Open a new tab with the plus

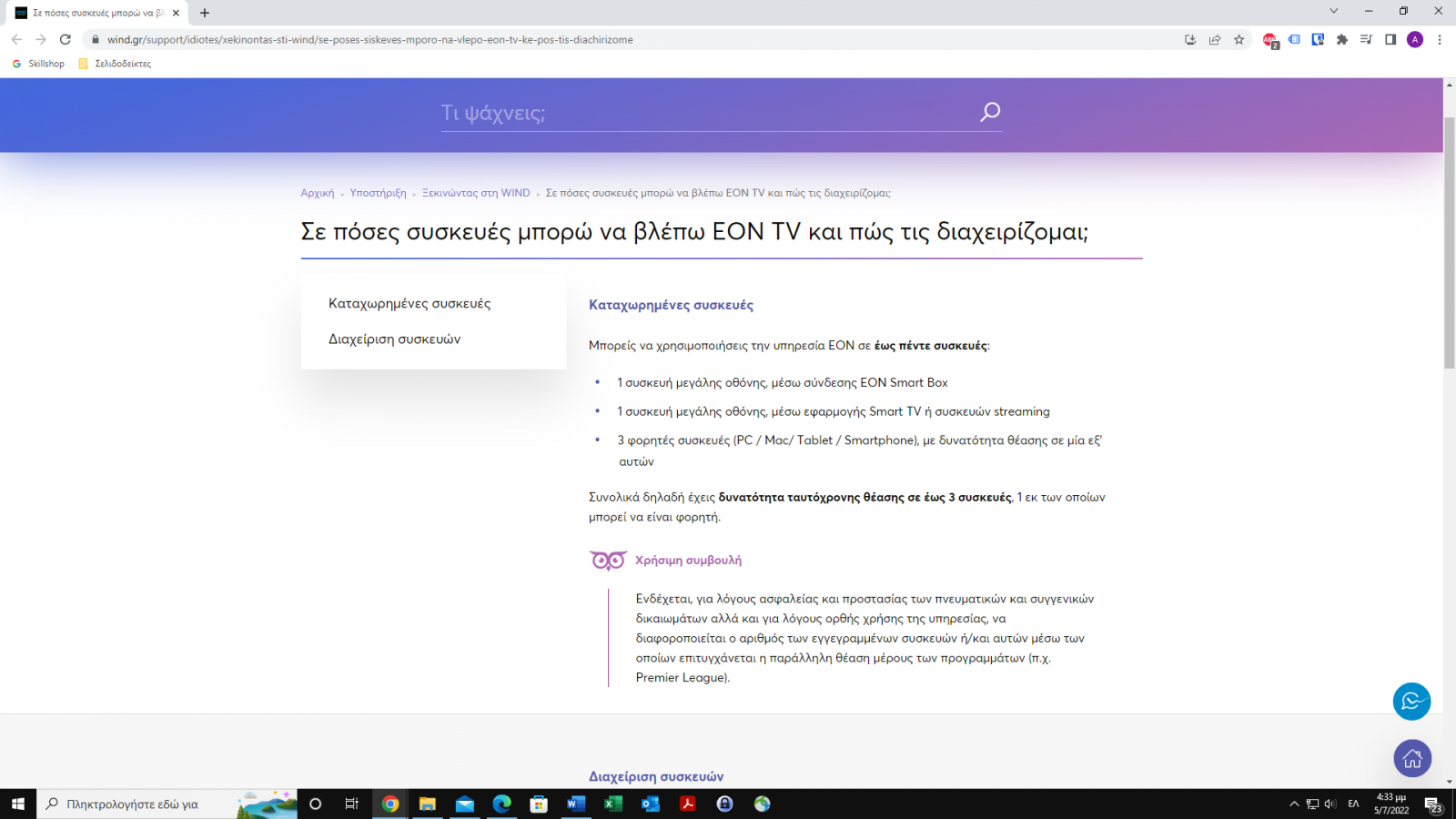tap(205, 13)
